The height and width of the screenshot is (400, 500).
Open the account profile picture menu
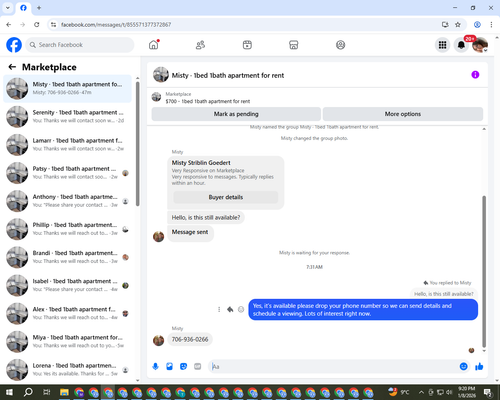480,45
